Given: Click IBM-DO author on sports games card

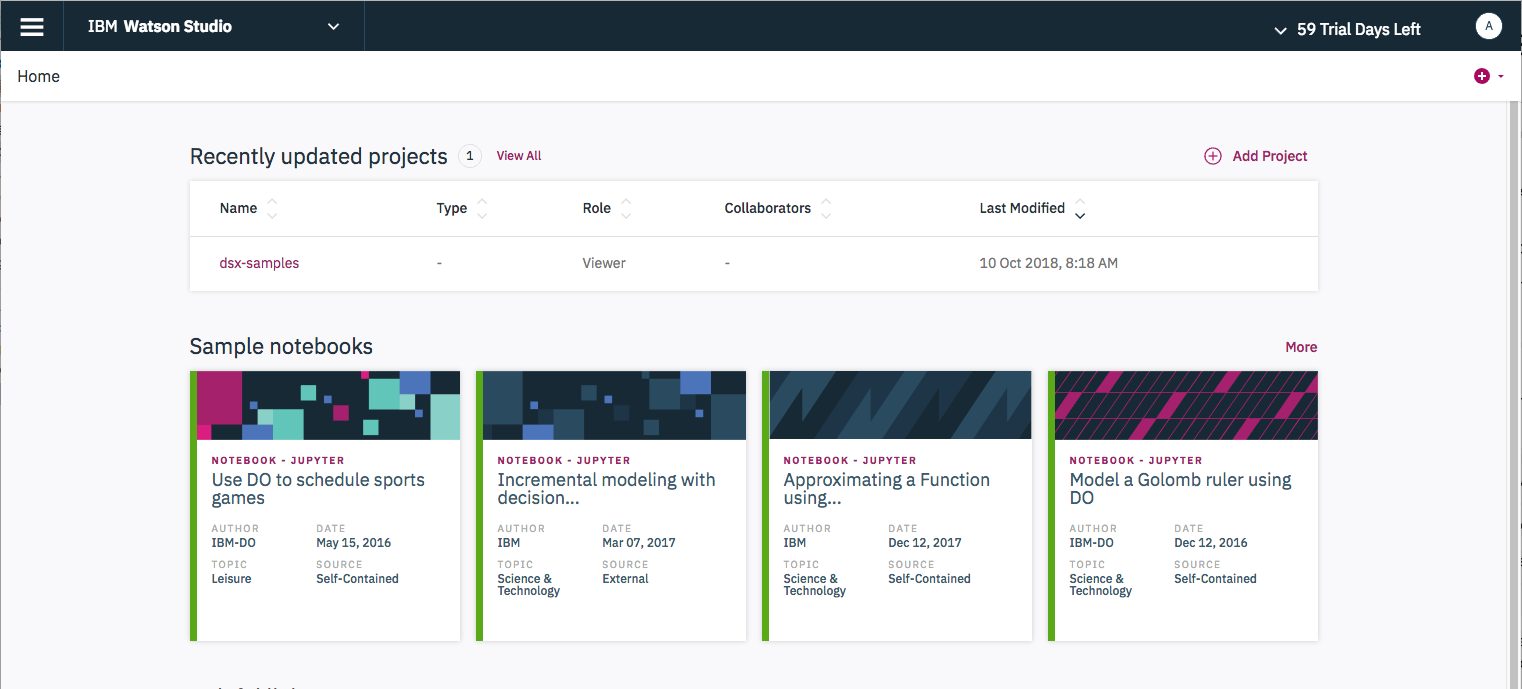Looking at the screenshot, I should (235, 543).
